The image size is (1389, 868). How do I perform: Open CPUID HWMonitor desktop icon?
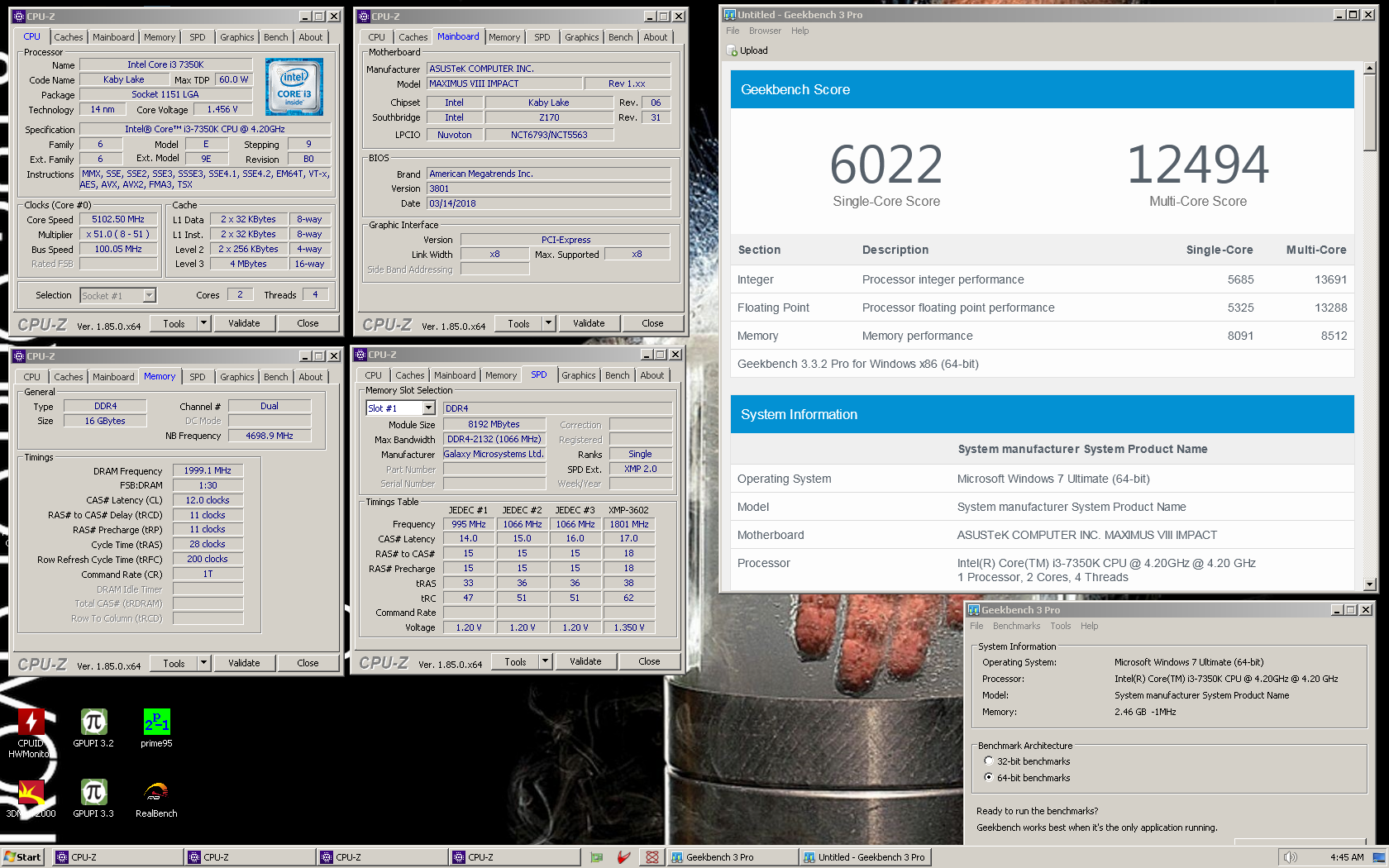click(x=31, y=732)
